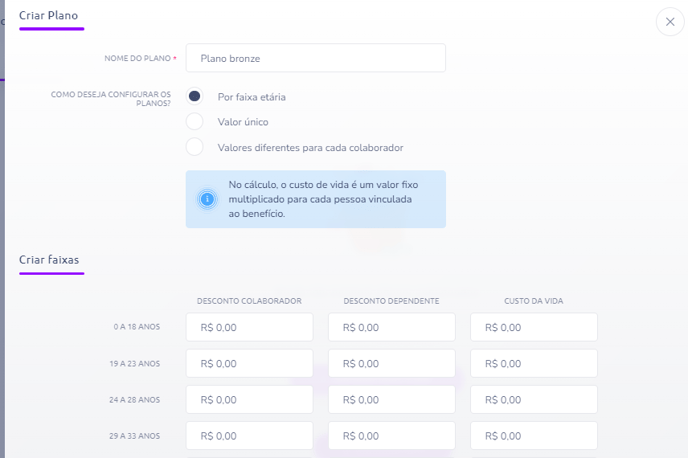Edit the Nome do Plano field

coord(315,58)
